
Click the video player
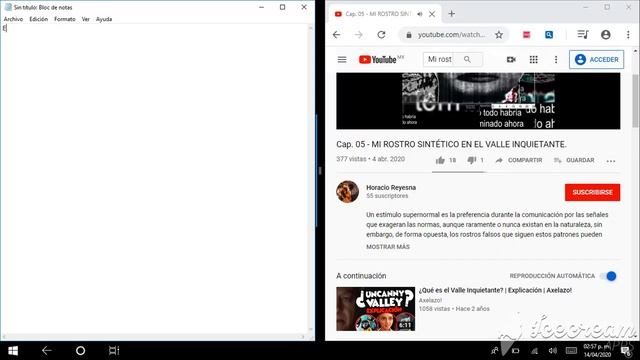coord(478,101)
